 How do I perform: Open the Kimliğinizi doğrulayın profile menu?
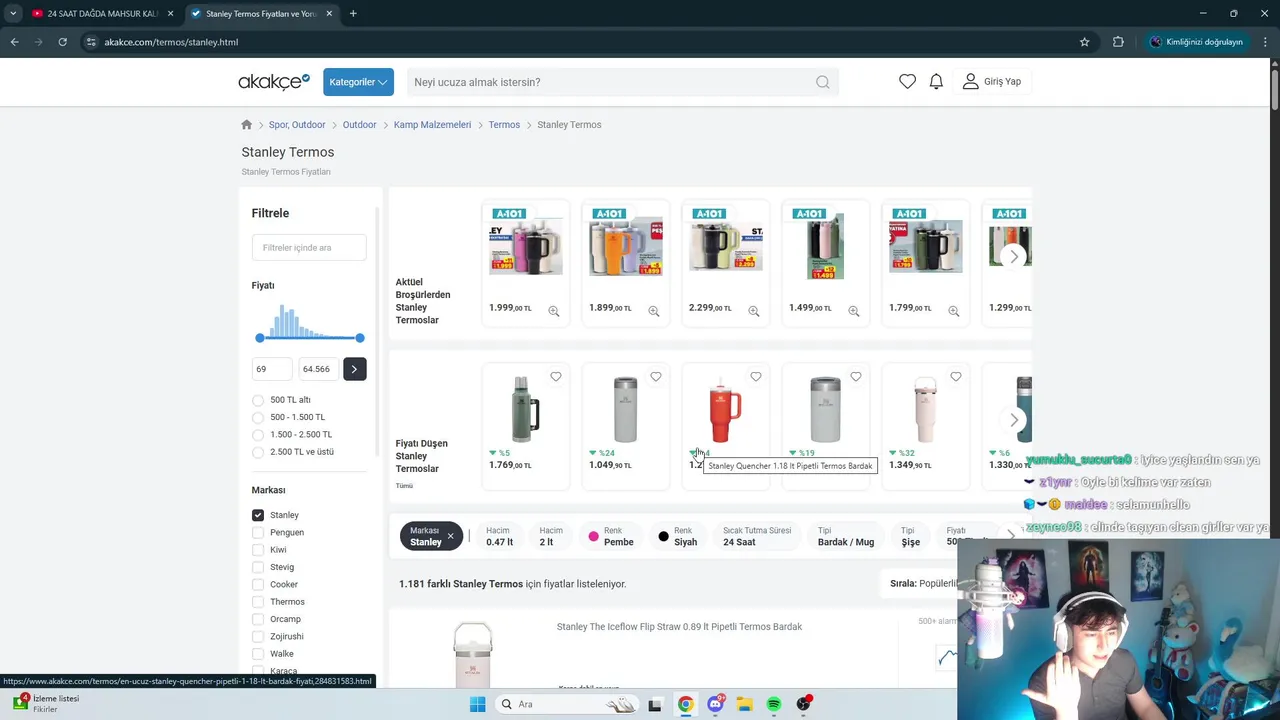click(x=1196, y=42)
